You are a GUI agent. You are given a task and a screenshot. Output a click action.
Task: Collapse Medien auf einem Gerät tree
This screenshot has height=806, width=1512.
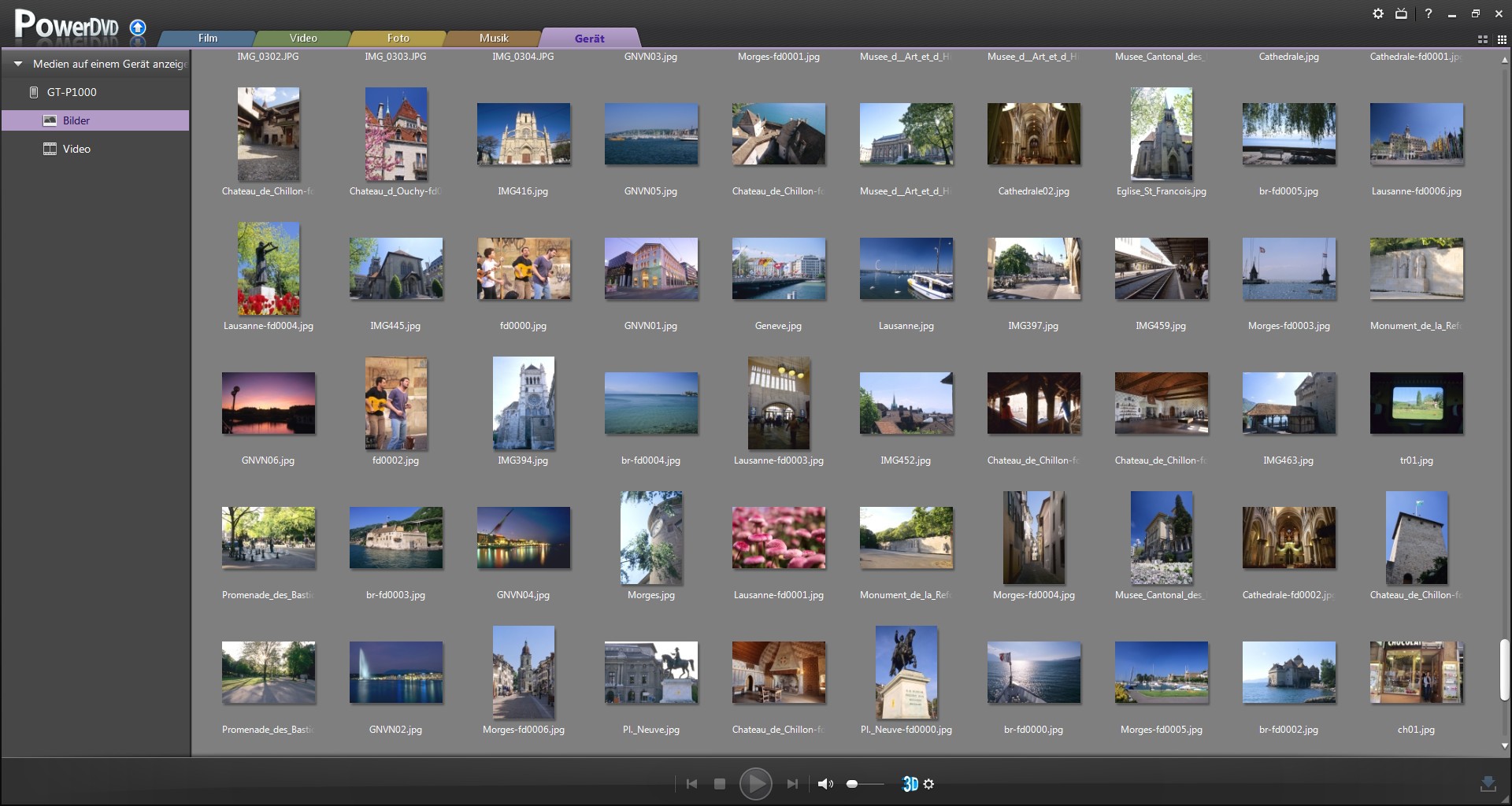point(18,64)
